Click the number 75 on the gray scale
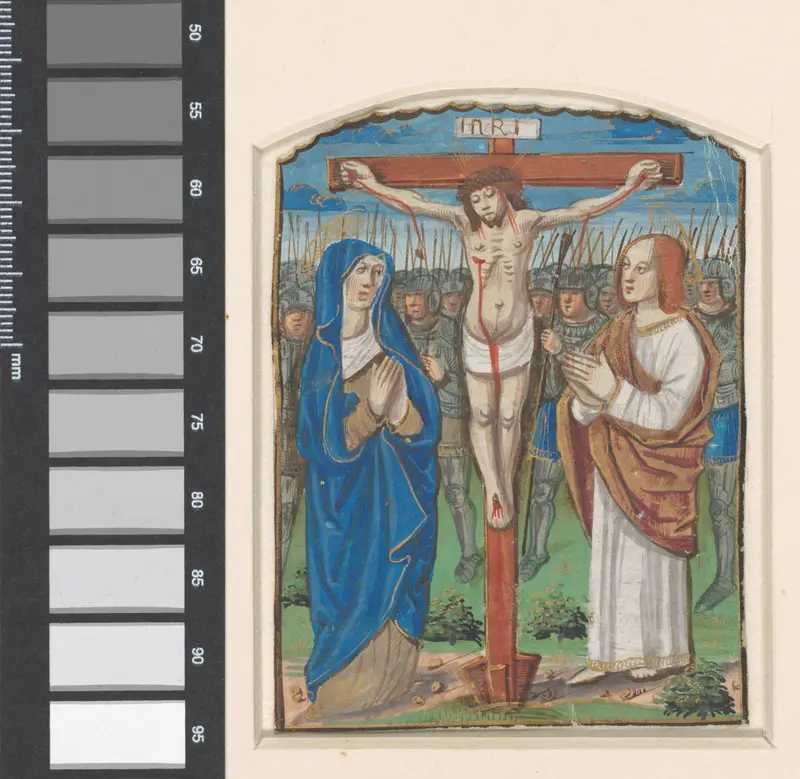Screen dimensions: 800x779 click(x=197, y=422)
